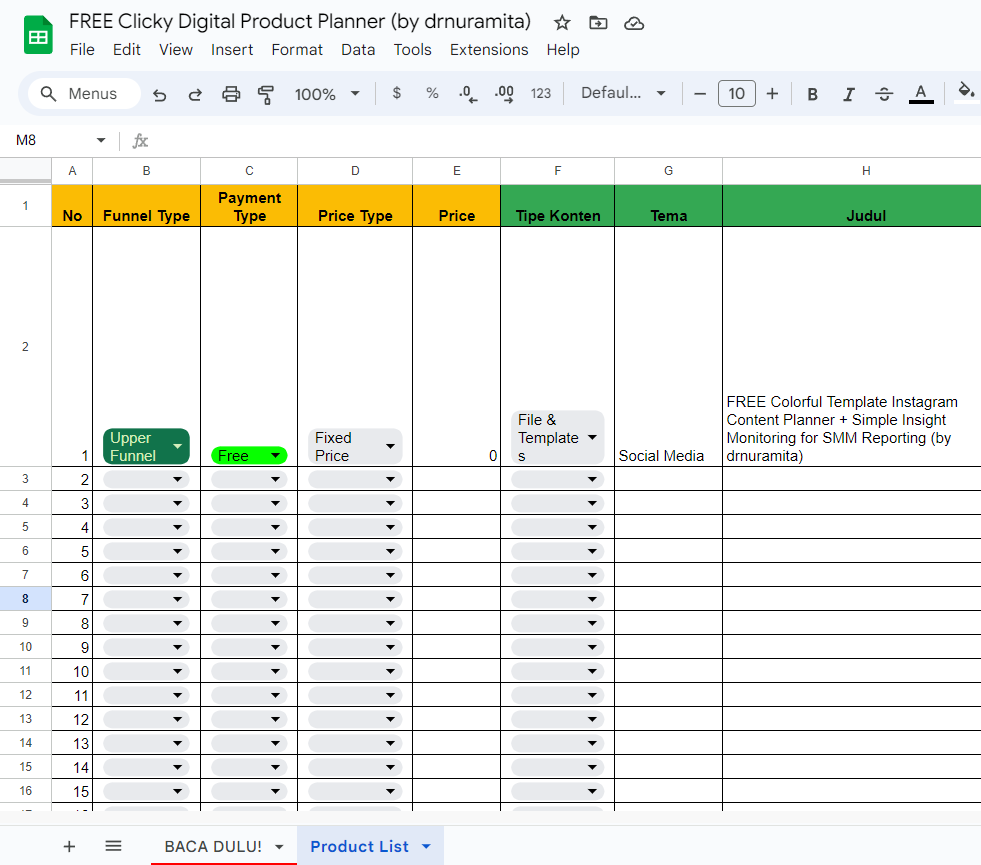Add a new sheet

pyautogui.click(x=68, y=845)
